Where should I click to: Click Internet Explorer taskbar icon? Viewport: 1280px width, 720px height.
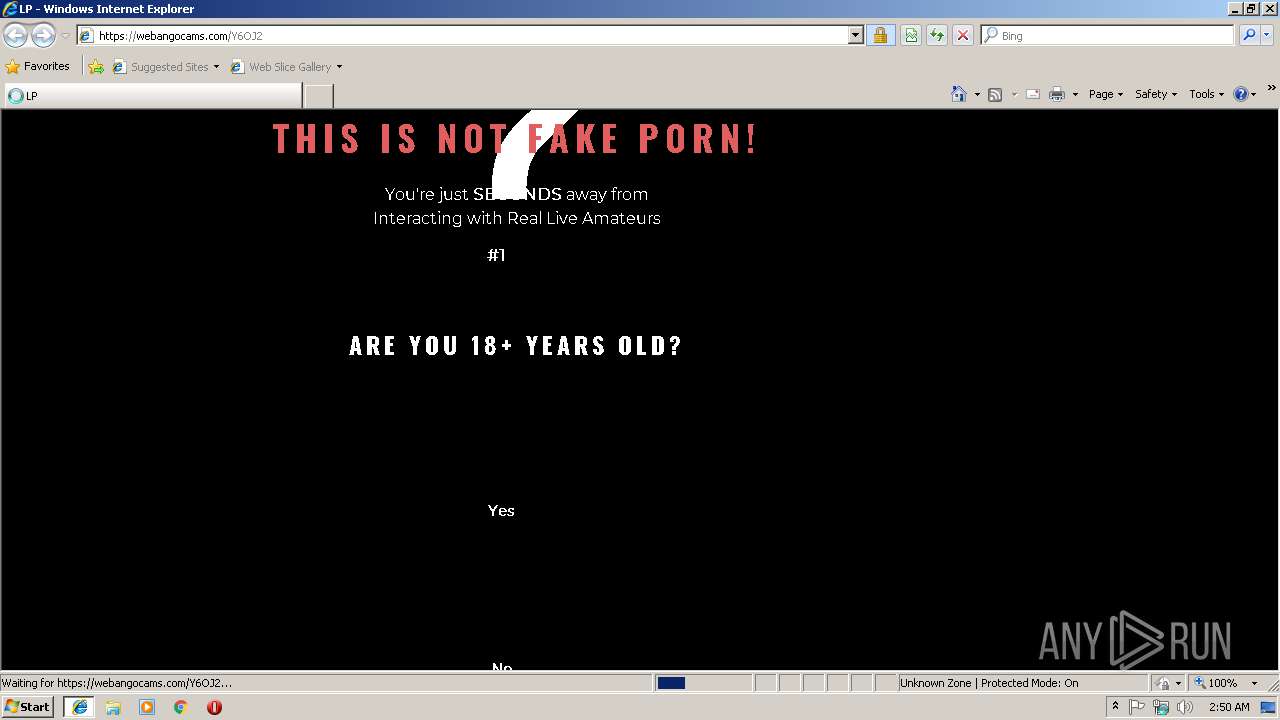(x=79, y=707)
